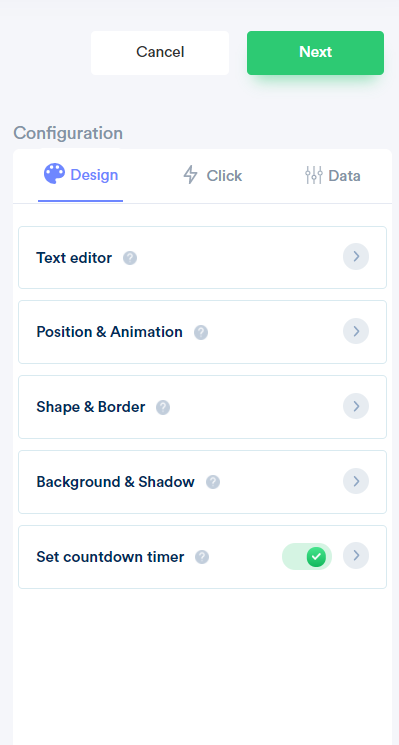Screen dimensions: 399x745
Task: Click help icon beside Shape & Border
Action: tap(163, 407)
